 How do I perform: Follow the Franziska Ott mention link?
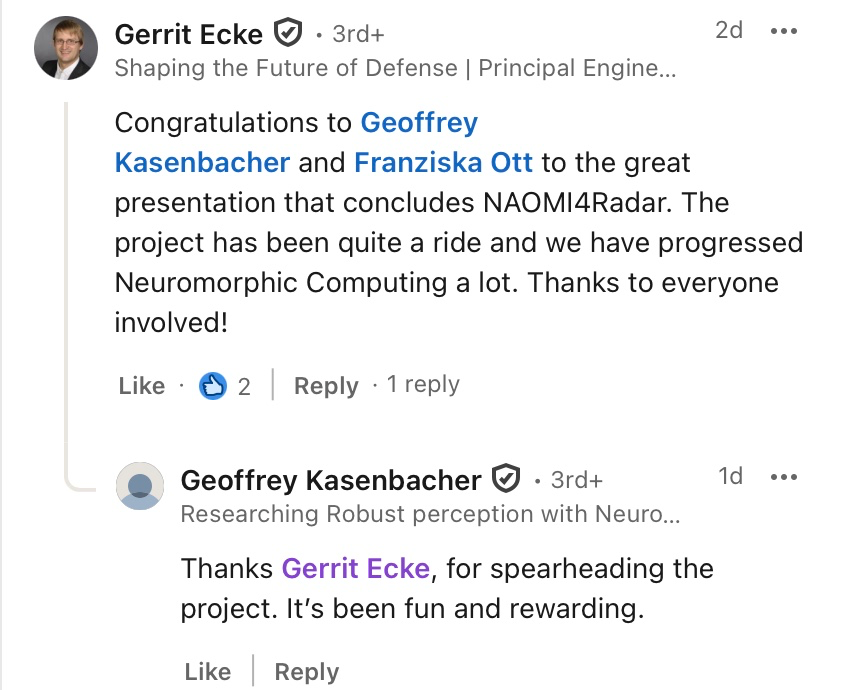coord(444,162)
